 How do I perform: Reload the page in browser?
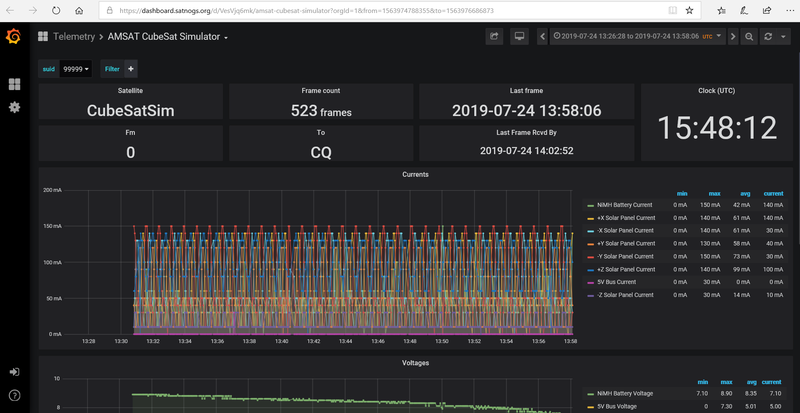point(56,10)
